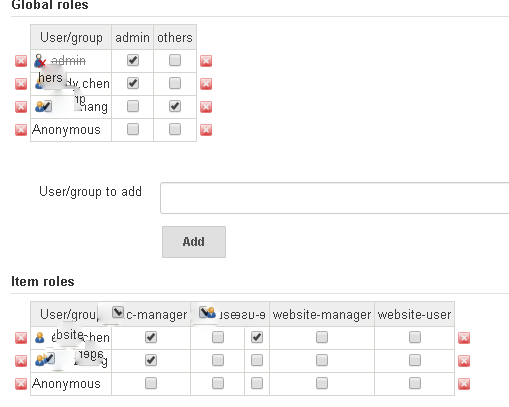Click Anonymous entry in Item roles
The width and height of the screenshot is (509, 407).
66,384
